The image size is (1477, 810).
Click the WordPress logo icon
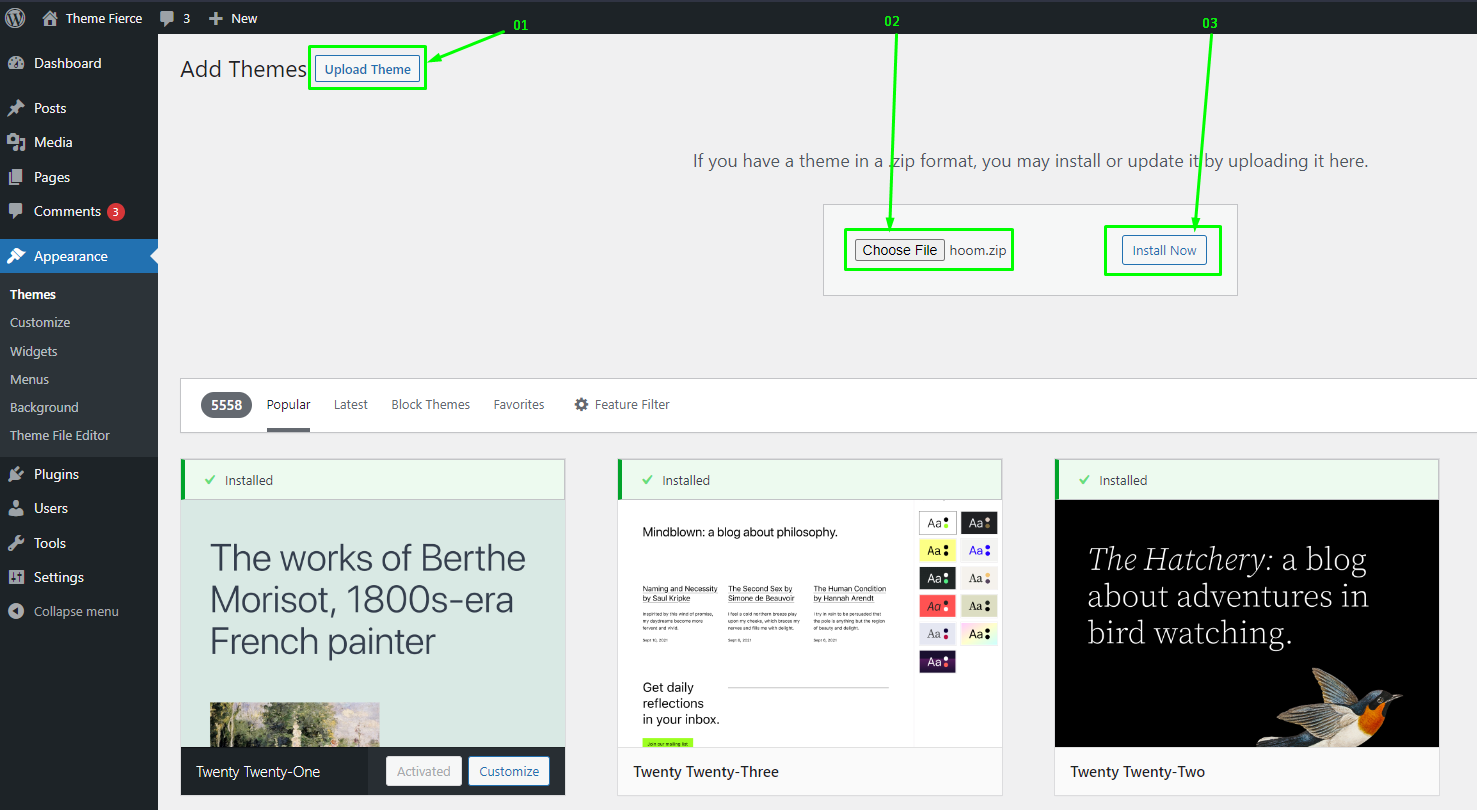tap(15, 17)
